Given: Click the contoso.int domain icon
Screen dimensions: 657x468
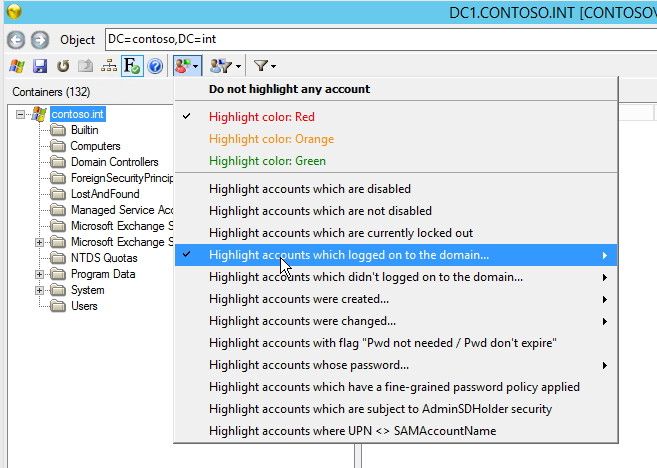Looking at the screenshot, I should pos(39,114).
